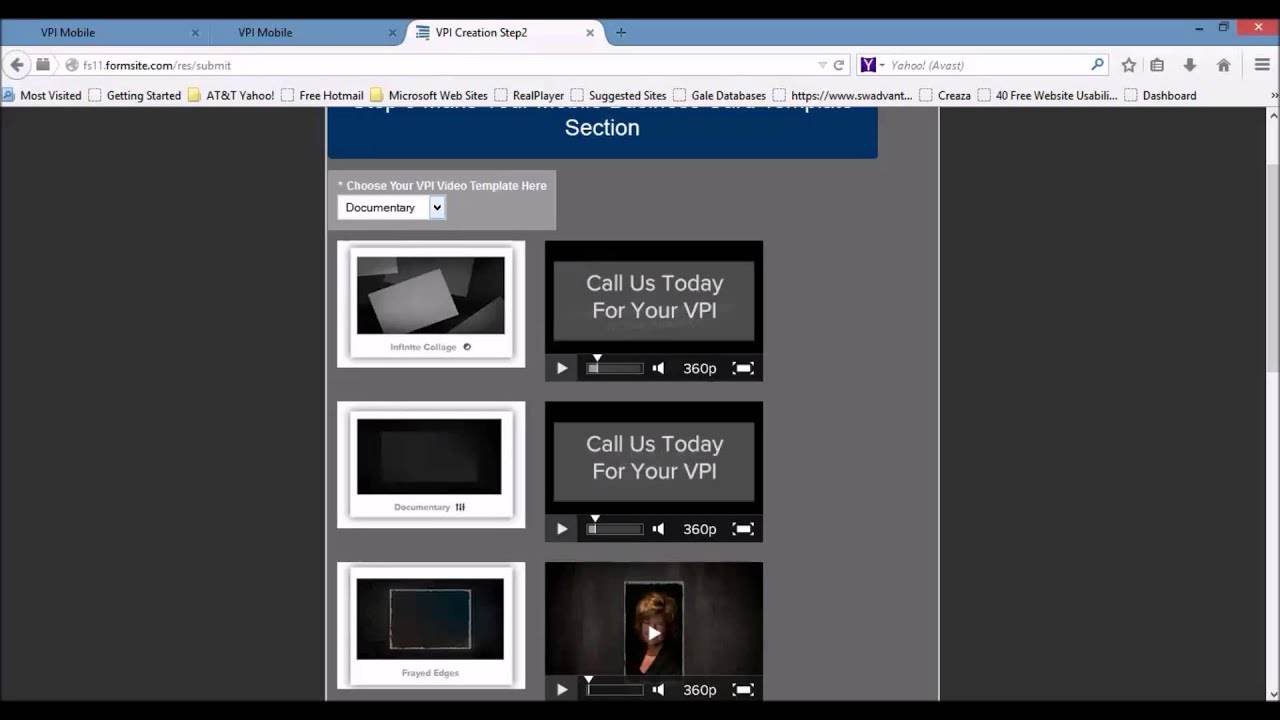Go to the browser home page
1280x720 pixels.
tap(1223, 65)
